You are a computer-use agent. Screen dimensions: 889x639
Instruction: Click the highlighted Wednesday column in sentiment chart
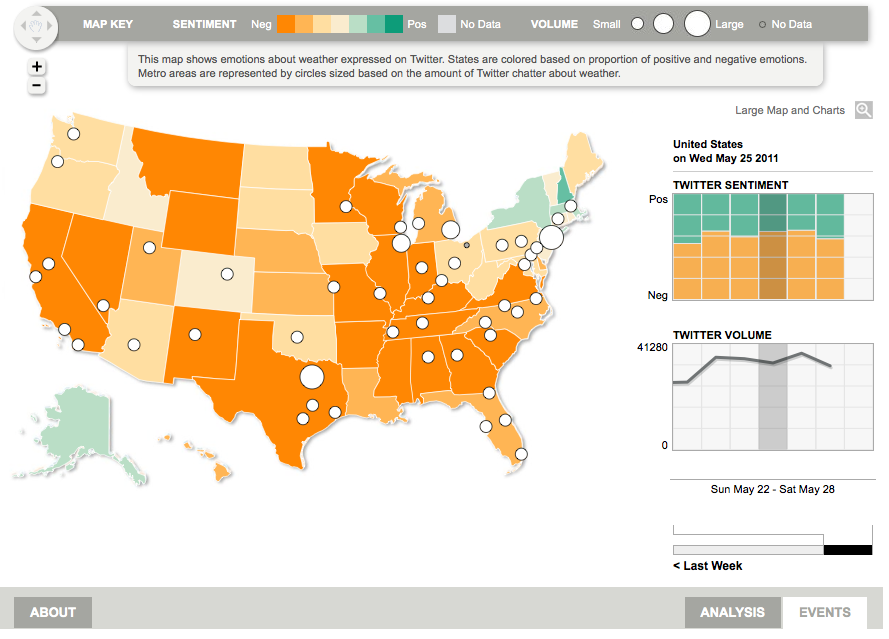coord(773,247)
